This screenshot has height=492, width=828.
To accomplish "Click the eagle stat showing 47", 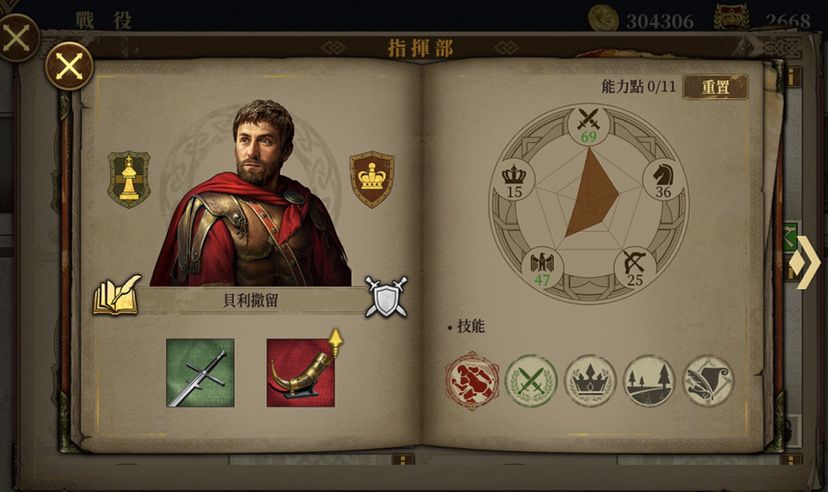I will point(542,268).
